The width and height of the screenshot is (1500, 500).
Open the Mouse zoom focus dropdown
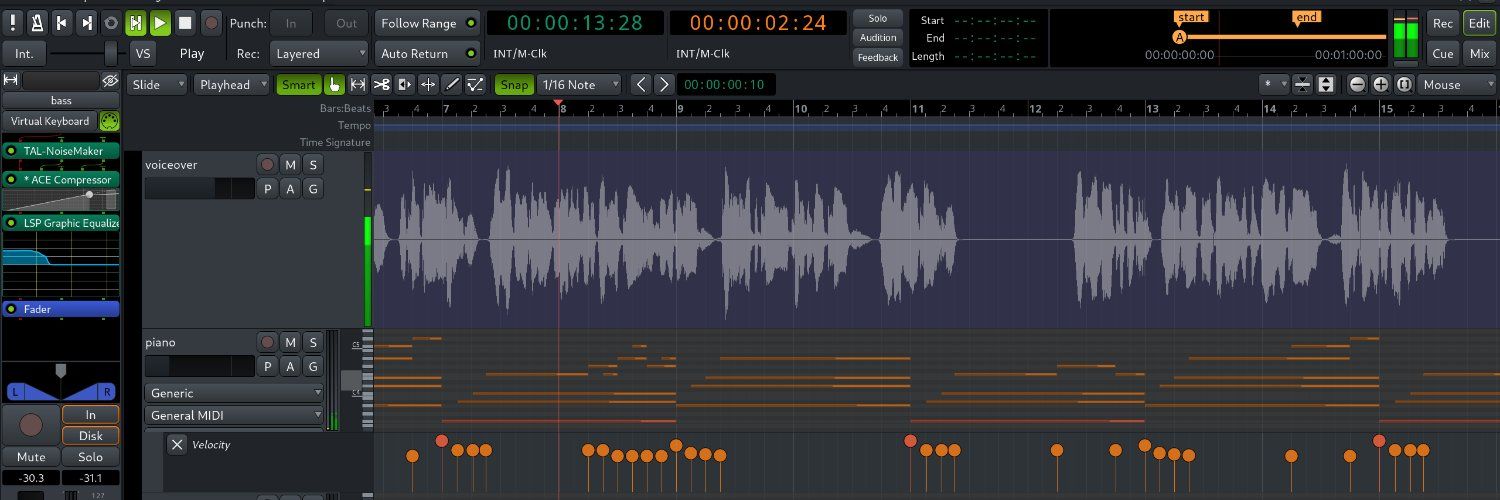click(1457, 85)
